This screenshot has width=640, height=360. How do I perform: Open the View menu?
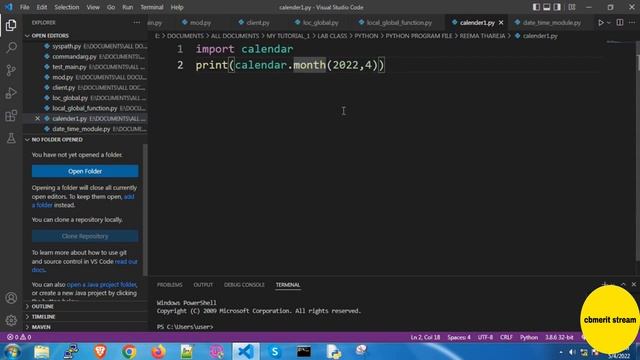click(93, 7)
